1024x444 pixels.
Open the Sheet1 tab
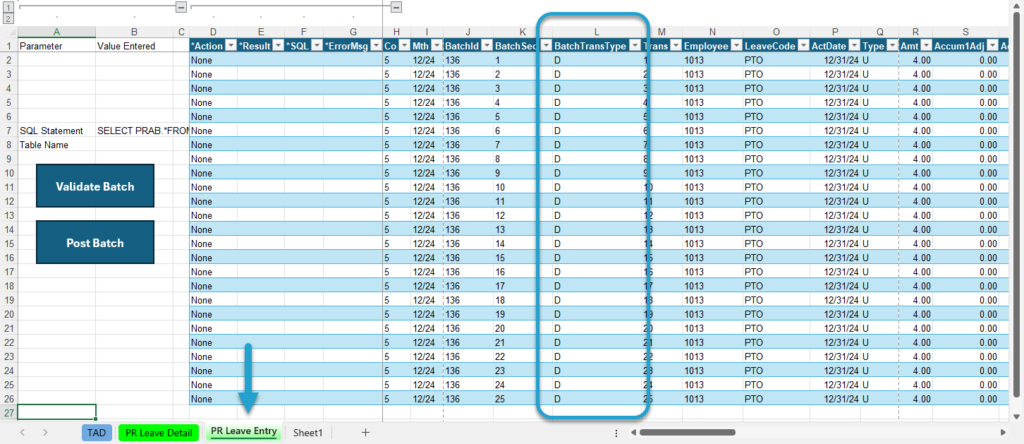(308, 432)
